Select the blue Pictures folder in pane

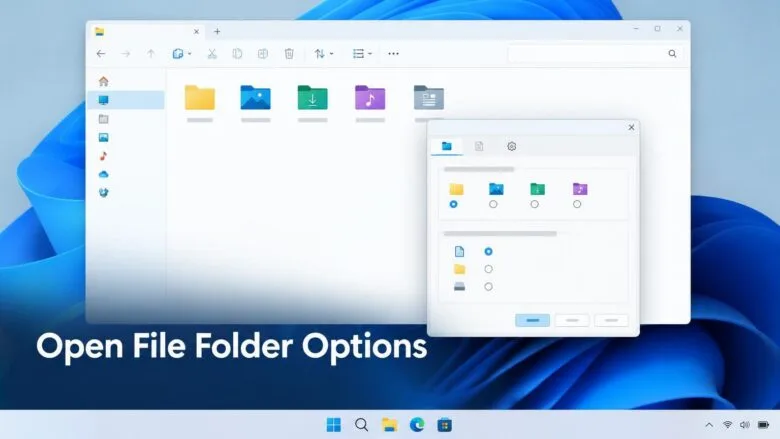[256, 97]
